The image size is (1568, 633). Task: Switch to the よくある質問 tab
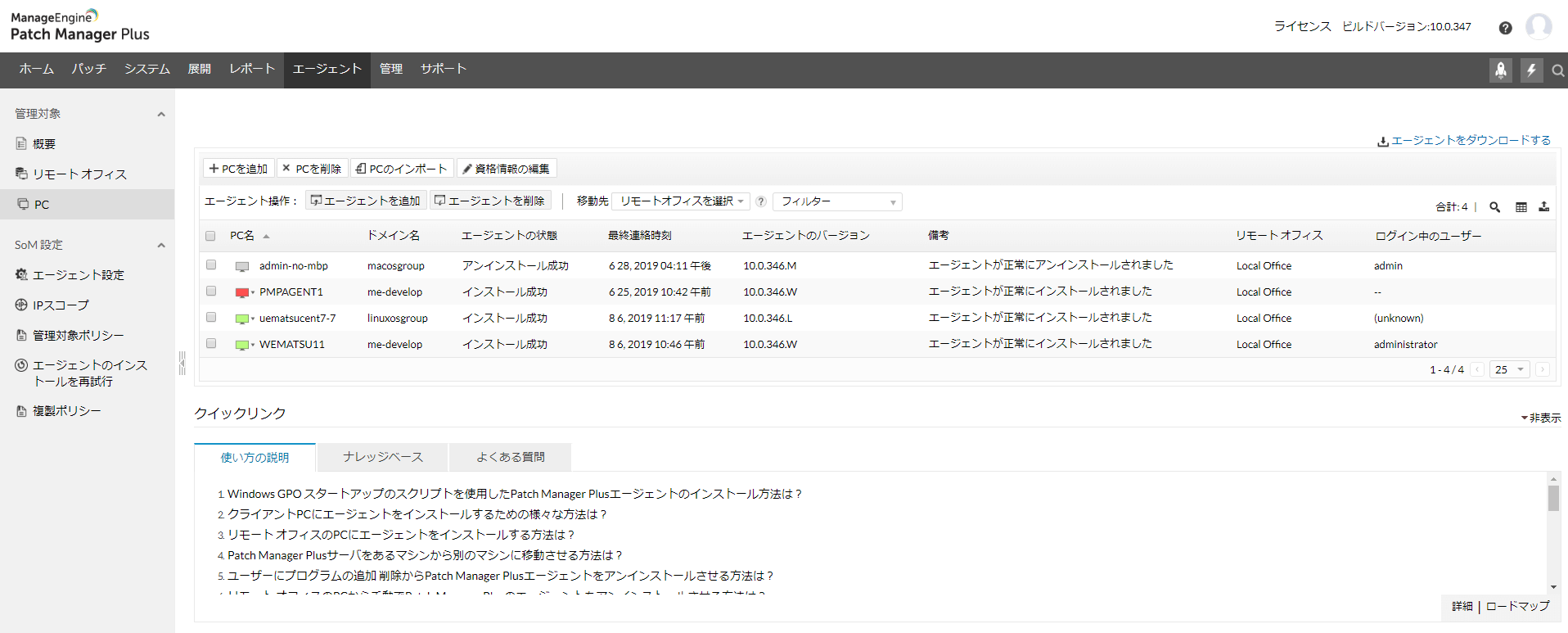point(511,457)
